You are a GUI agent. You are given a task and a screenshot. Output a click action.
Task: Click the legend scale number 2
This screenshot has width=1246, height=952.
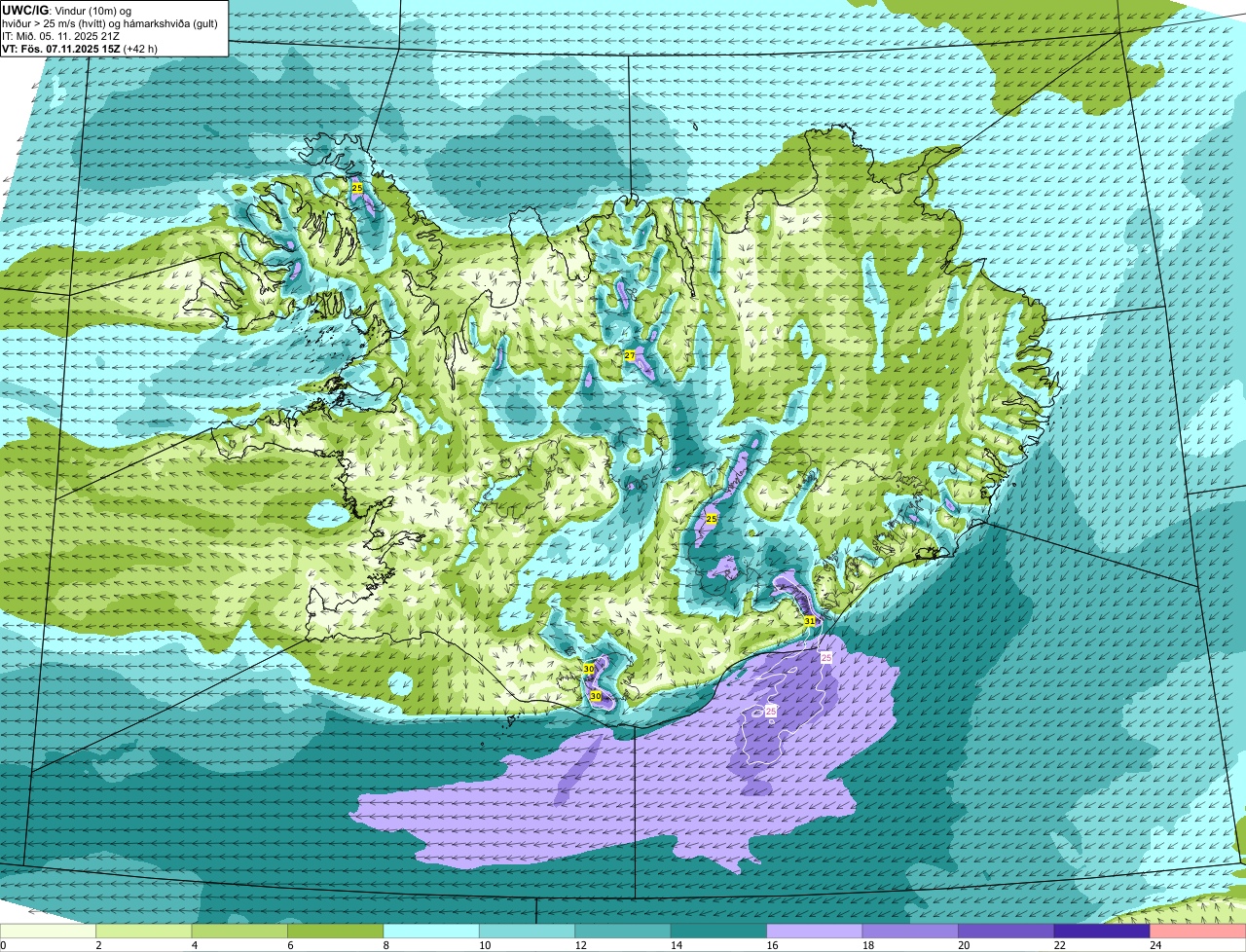point(97,945)
